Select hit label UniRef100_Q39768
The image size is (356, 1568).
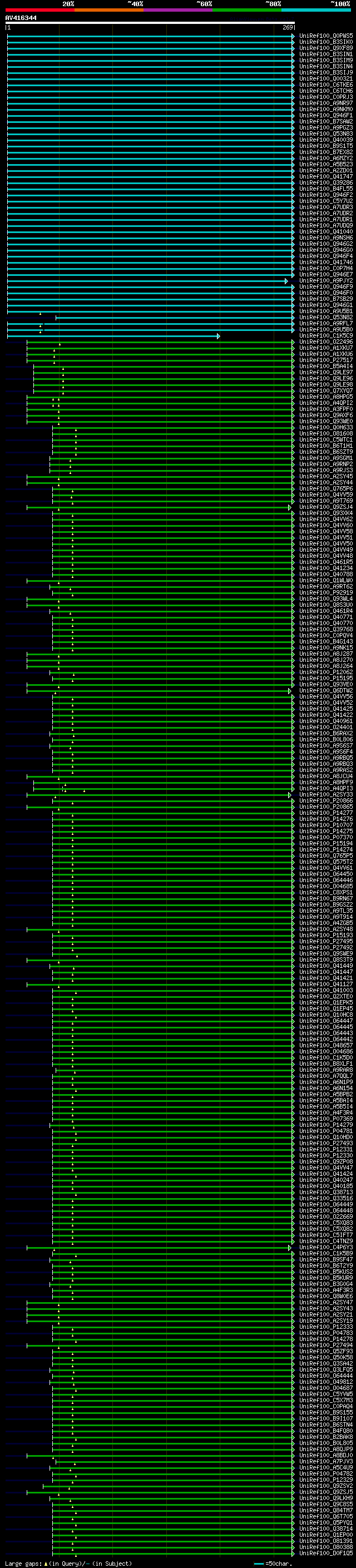point(326,630)
